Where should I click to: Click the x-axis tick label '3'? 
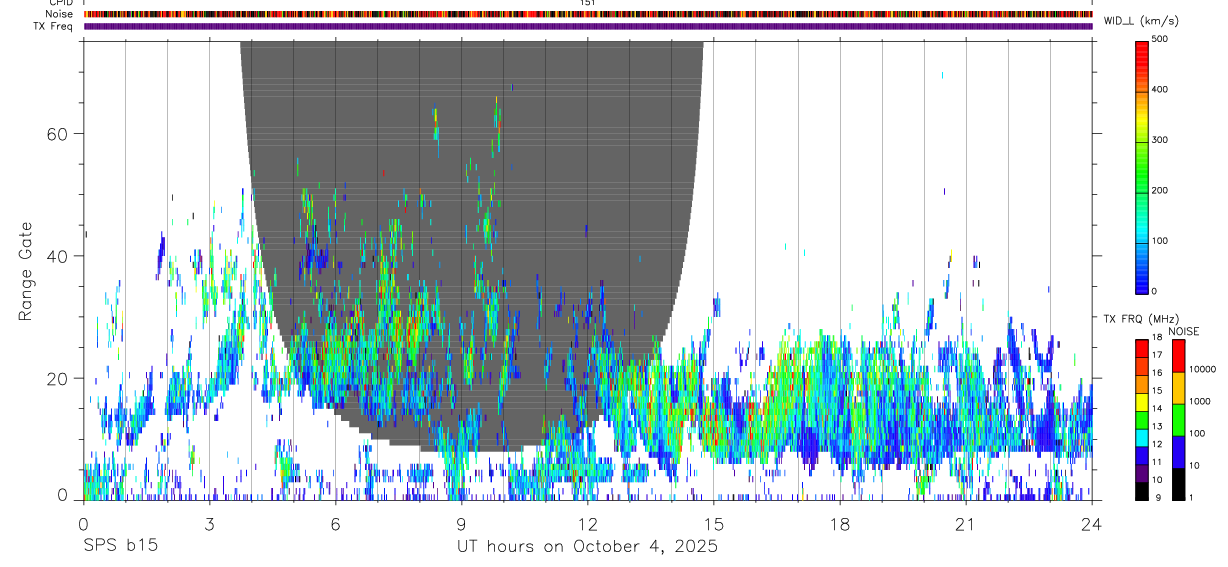tap(208, 524)
